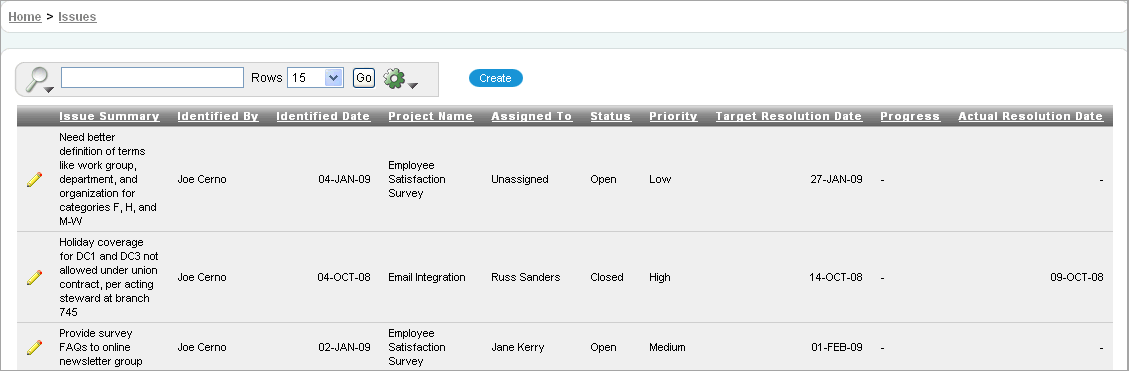Edit the survey FAQs issue via its pencil icon
This screenshot has width=1129, height=371.
click(34, 347)
